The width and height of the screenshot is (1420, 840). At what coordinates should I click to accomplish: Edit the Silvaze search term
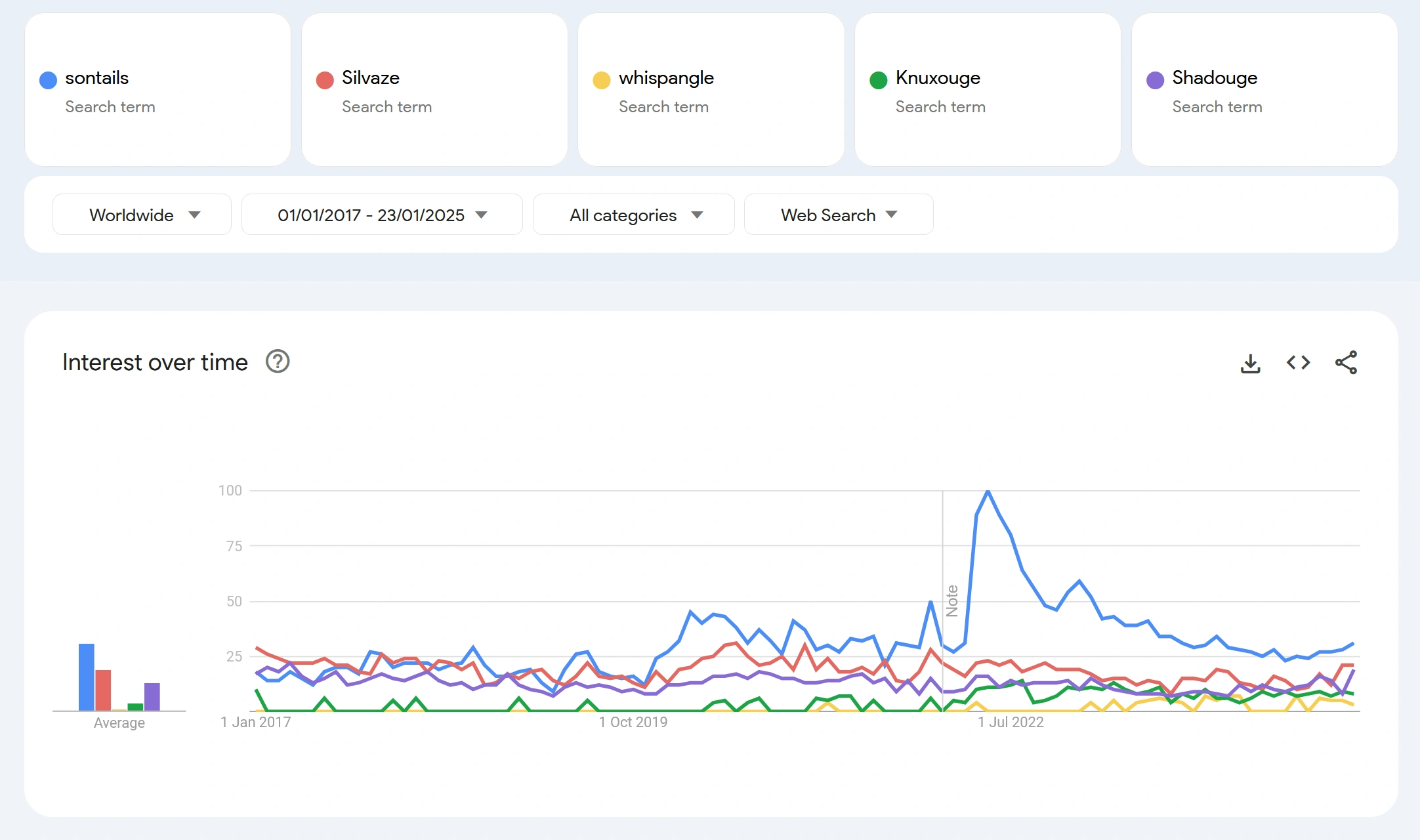pyautogui.click(x=371, y=78)
